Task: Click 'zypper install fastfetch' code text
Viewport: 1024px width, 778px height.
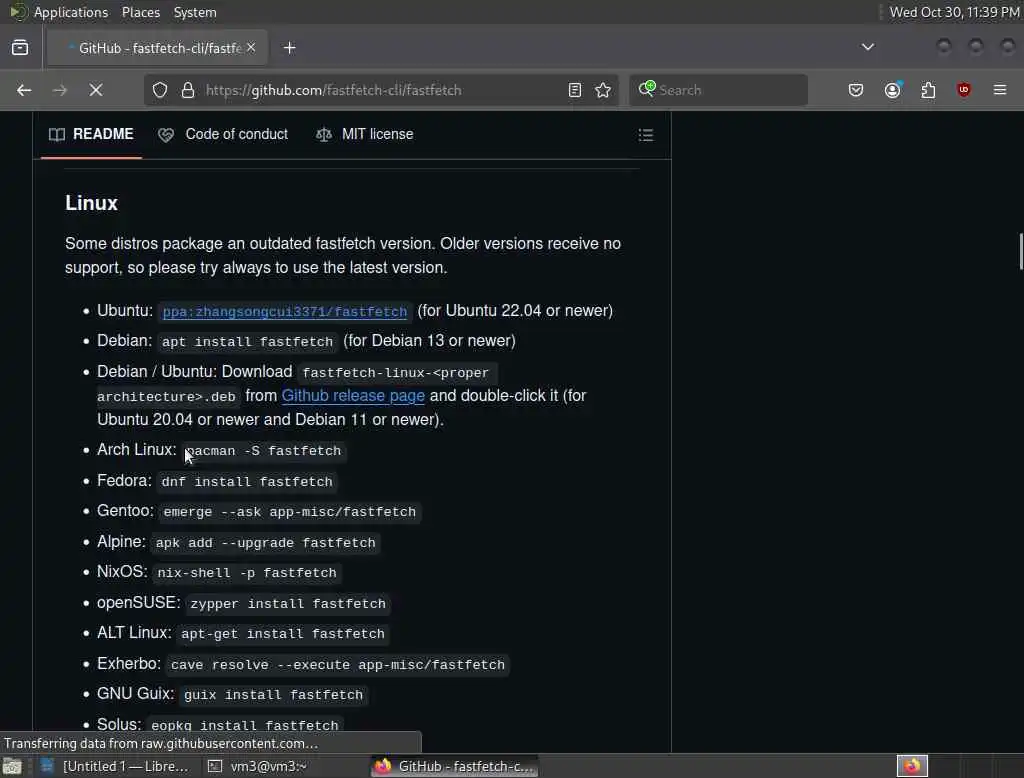Action: tap(288, 604)
